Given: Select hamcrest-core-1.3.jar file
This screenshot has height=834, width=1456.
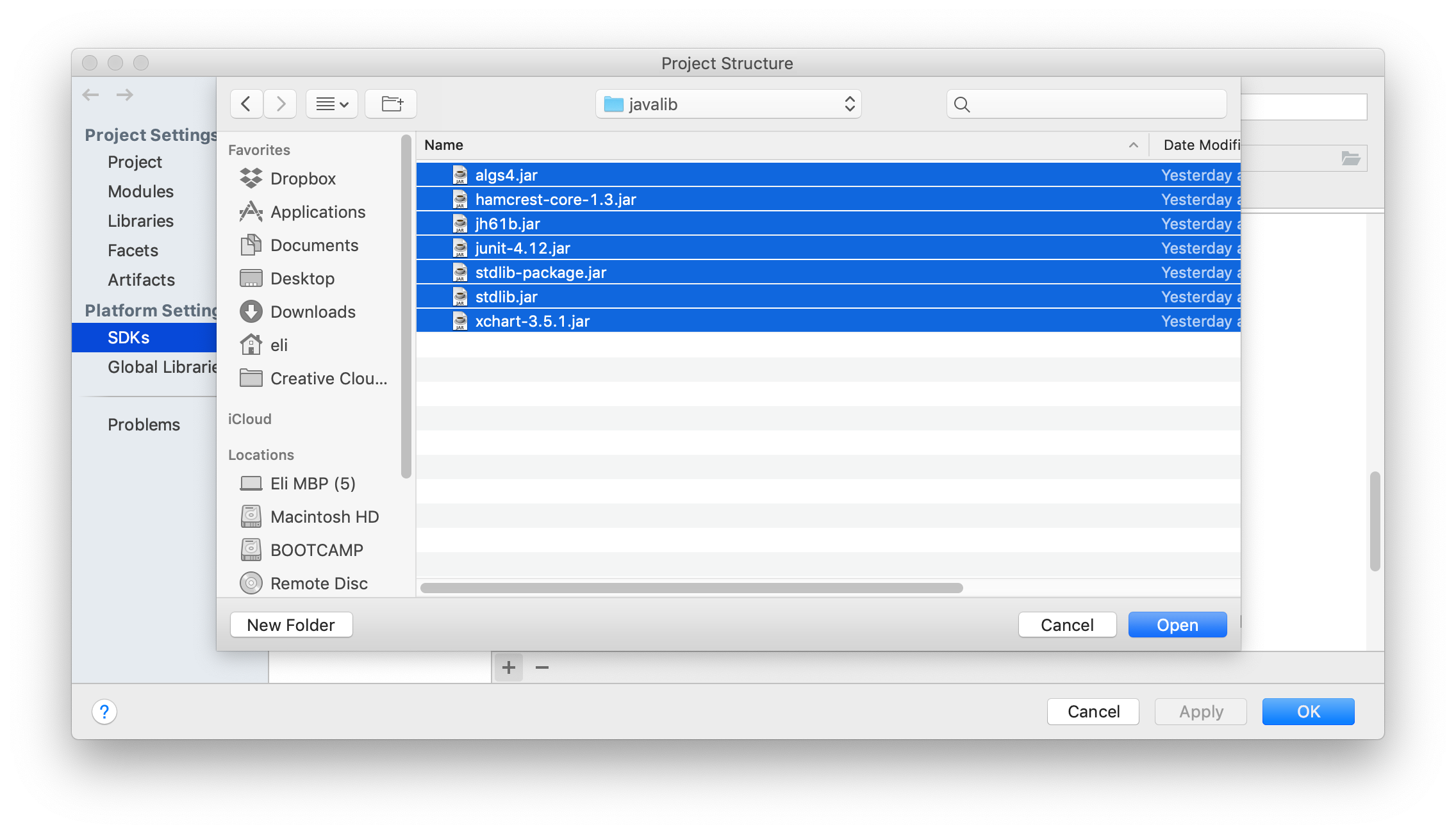Looking at the screenshot, I should (x=829, y=199).
